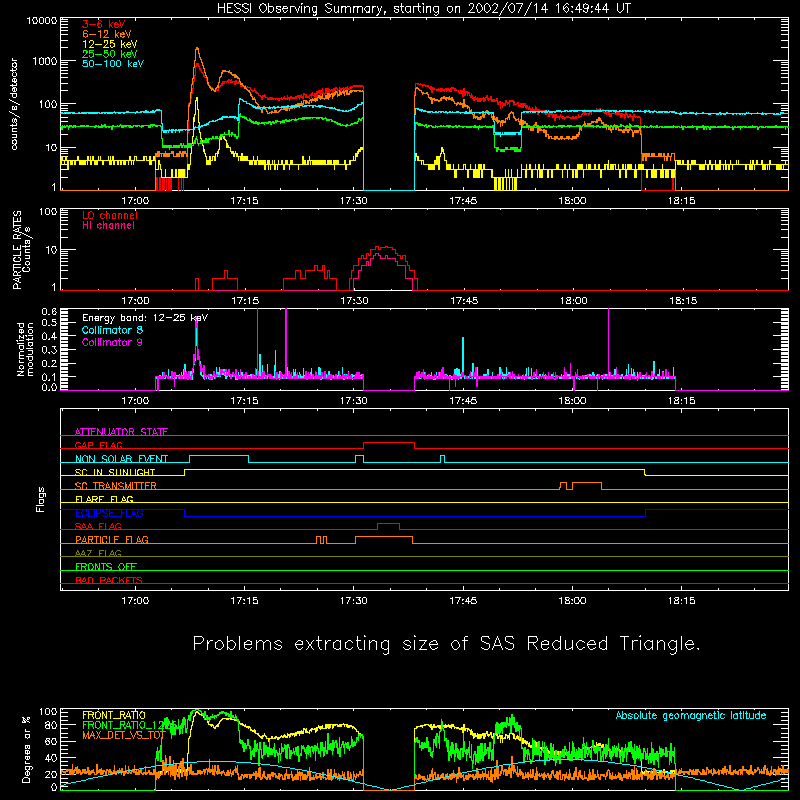Click the 'Degrees or %' axis label

[26, 749]
